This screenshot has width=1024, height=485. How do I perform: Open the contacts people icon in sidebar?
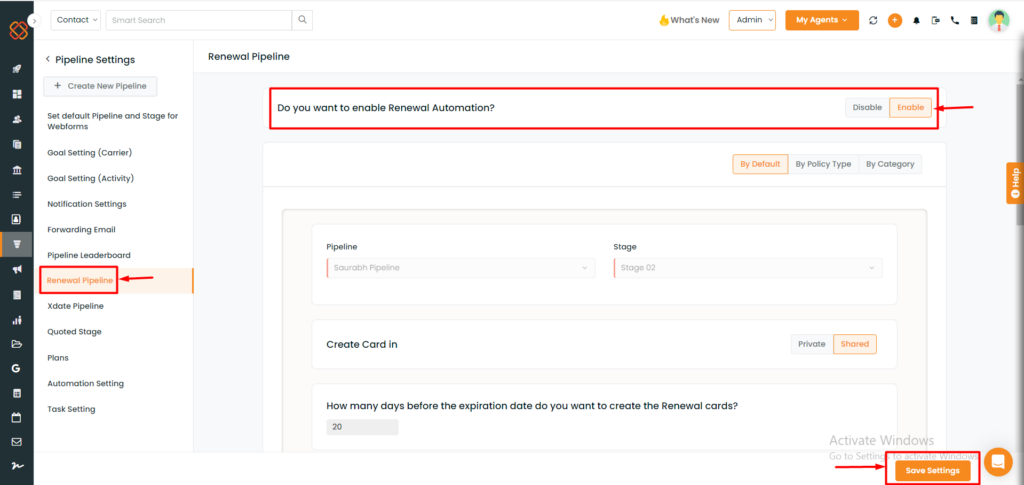(x=17, y=119)
